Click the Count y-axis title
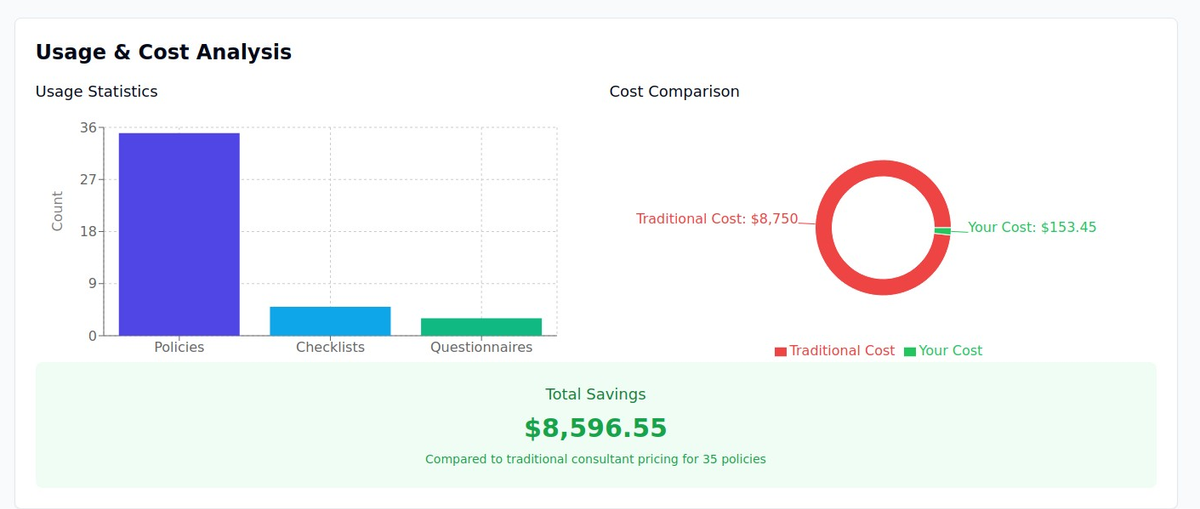The height and width of the screenshot is (509, 1200). pos(57,211)
